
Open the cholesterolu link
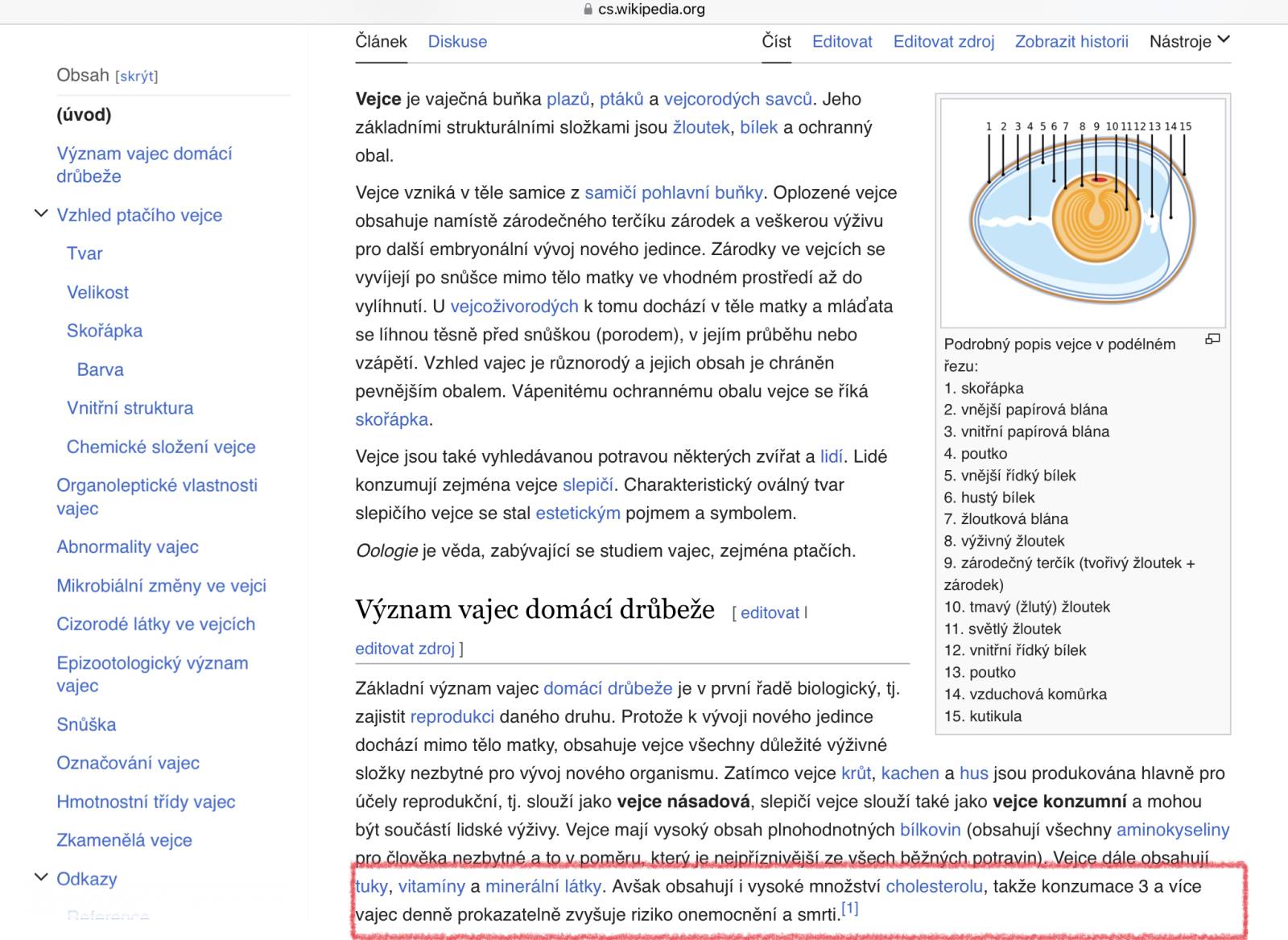(935, 886)
